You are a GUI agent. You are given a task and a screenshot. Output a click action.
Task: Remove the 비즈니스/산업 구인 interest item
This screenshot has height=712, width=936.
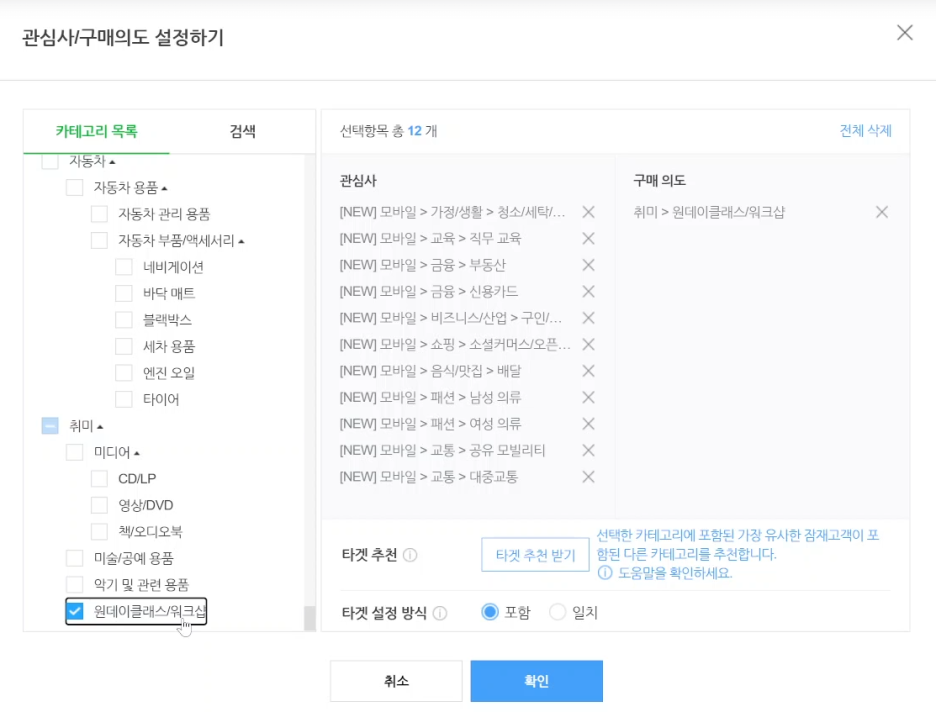point(588,318)
